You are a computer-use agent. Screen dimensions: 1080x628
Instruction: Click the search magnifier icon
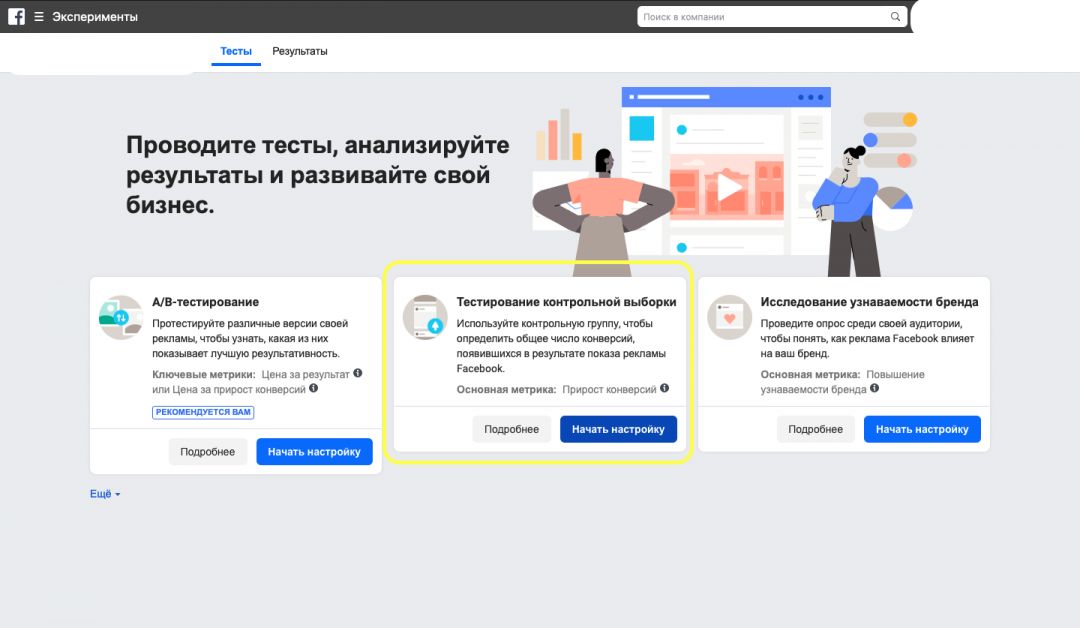[x=895, y=16]
